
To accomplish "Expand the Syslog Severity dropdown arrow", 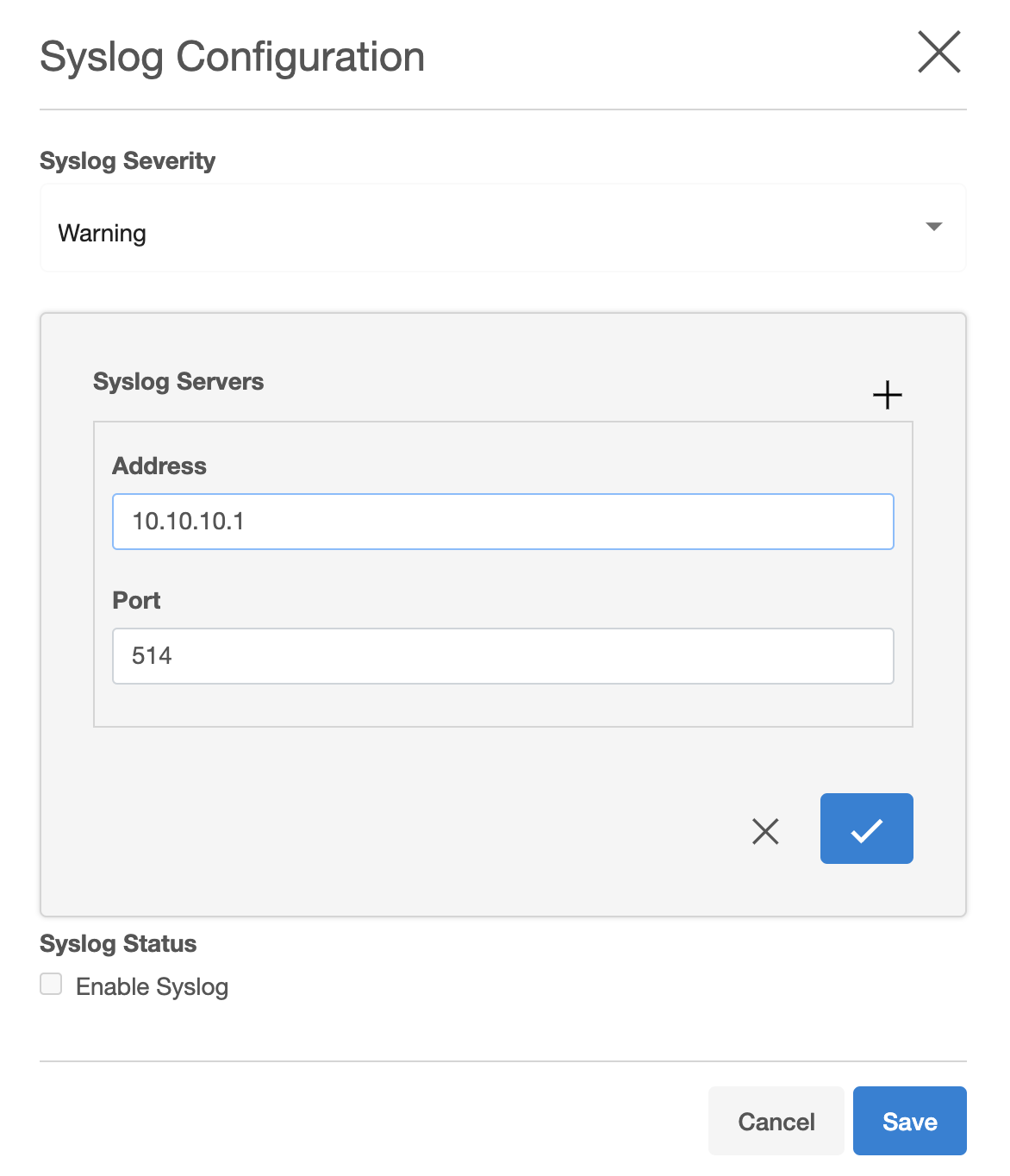I will pyautogui.click(x=933, y=227).
